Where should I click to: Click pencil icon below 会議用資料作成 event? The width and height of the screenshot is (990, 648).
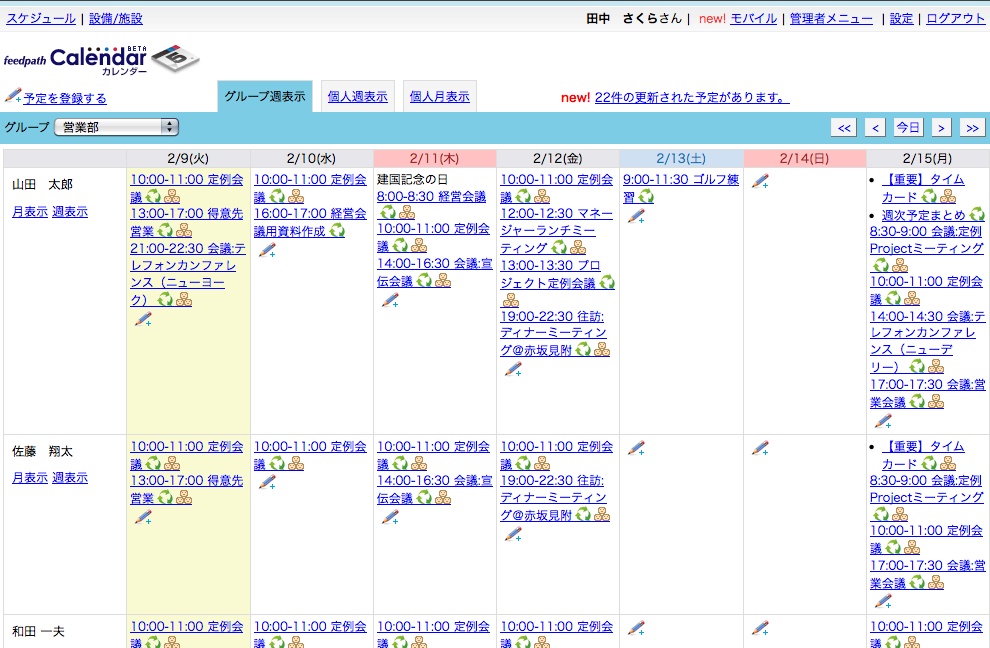click(266, 250)
